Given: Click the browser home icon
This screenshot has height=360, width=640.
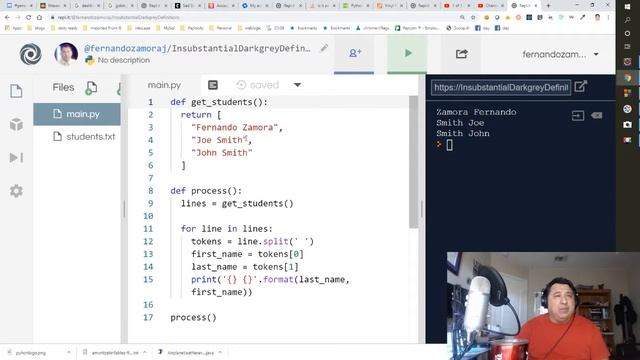Looking at the screenshot, I should click(x=39, y=18).
